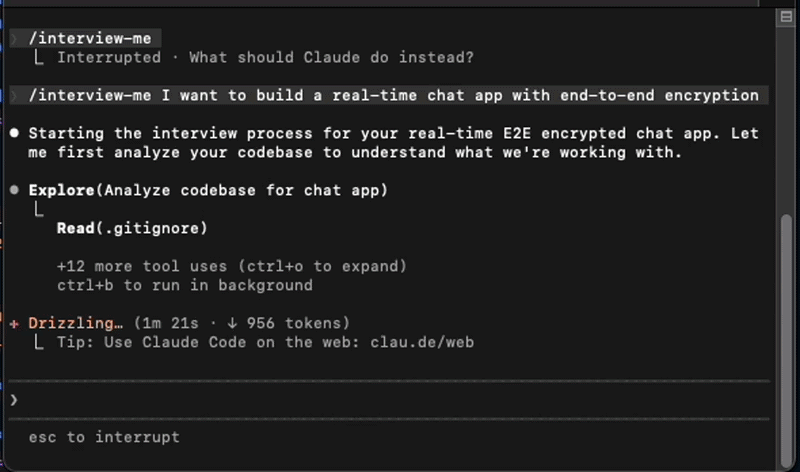The image size is (800, 472).
Task: Click the 'Drizzling…' status text
Action: [76, 323]
